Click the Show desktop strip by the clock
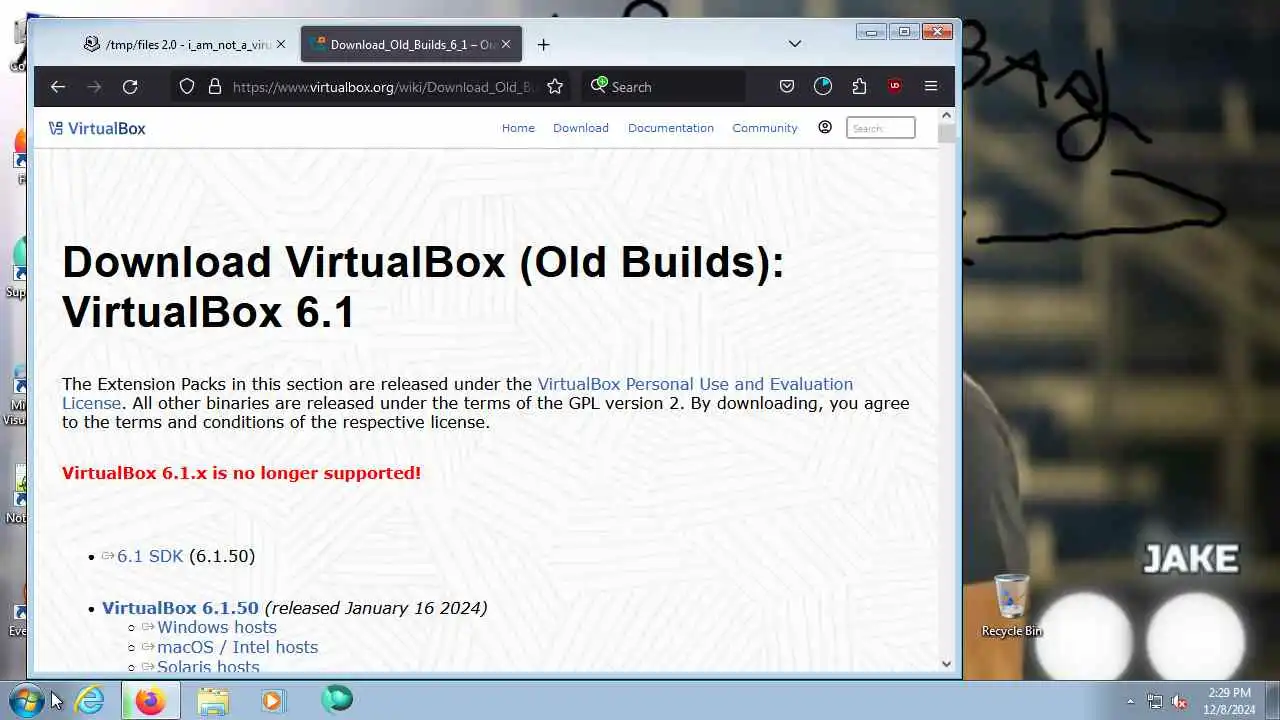1280x720 pixels. (1272, 700)
